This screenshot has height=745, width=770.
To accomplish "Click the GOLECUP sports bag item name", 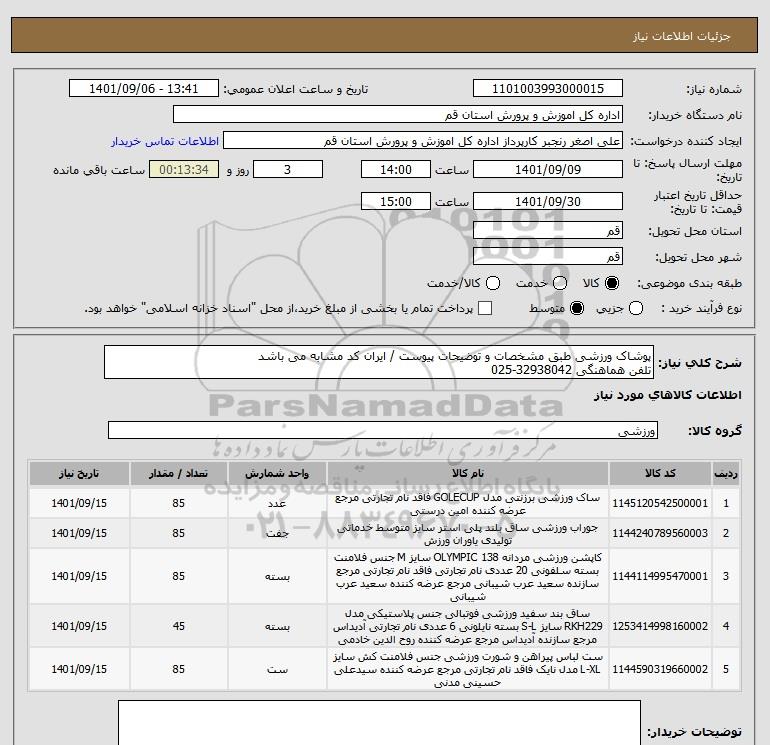I will coord(468,504).
